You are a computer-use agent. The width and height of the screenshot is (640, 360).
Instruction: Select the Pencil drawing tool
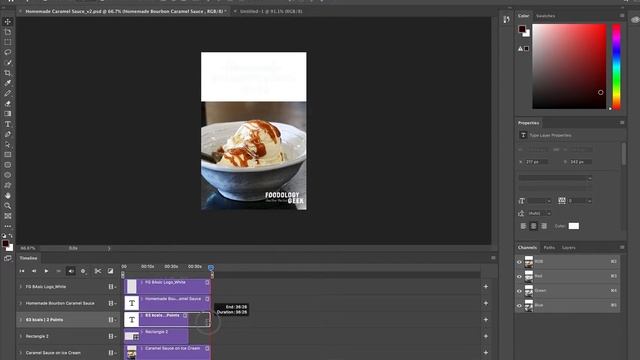click(x=7, y=93)
